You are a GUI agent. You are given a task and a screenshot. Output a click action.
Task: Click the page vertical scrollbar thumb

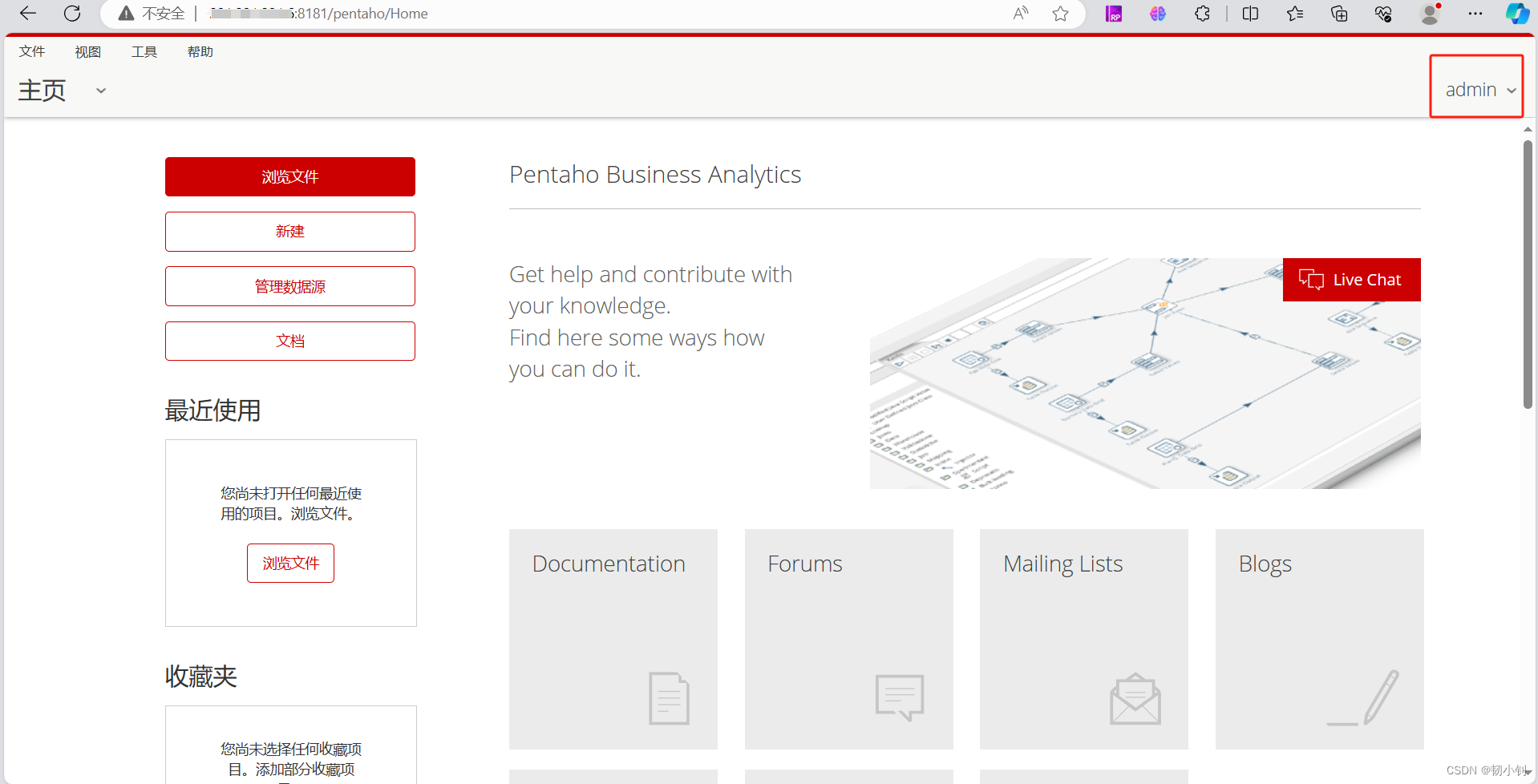tap(1528, 274)
